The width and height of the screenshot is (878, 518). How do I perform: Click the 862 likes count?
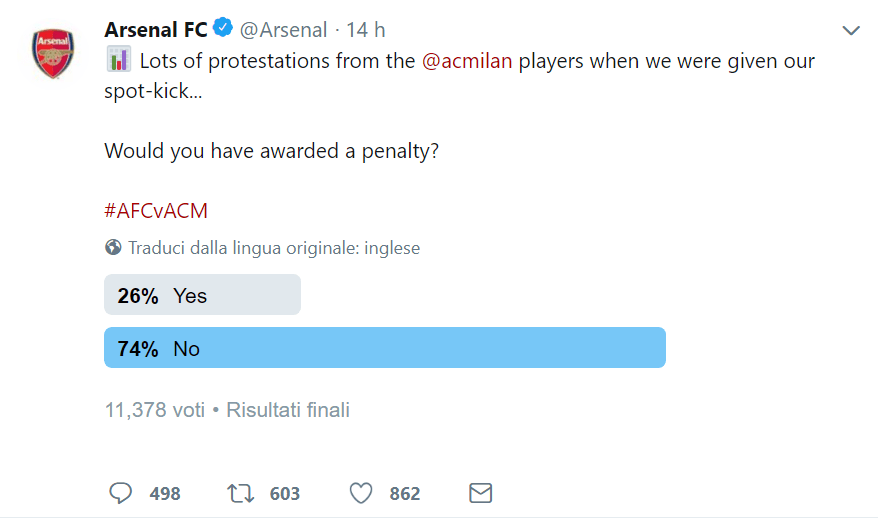point(405,494)
